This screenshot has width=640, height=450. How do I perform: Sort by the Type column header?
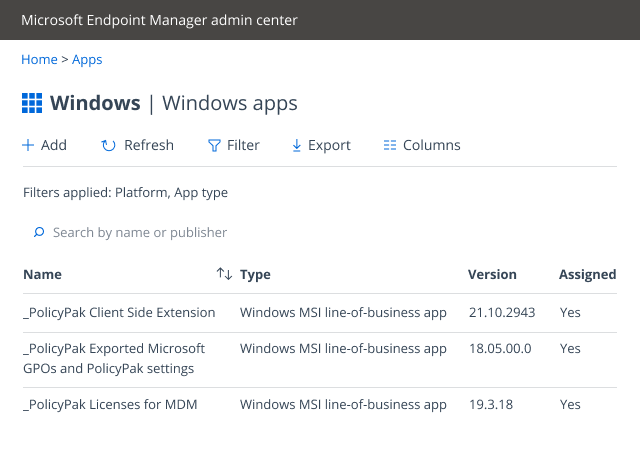coord(255,274)
